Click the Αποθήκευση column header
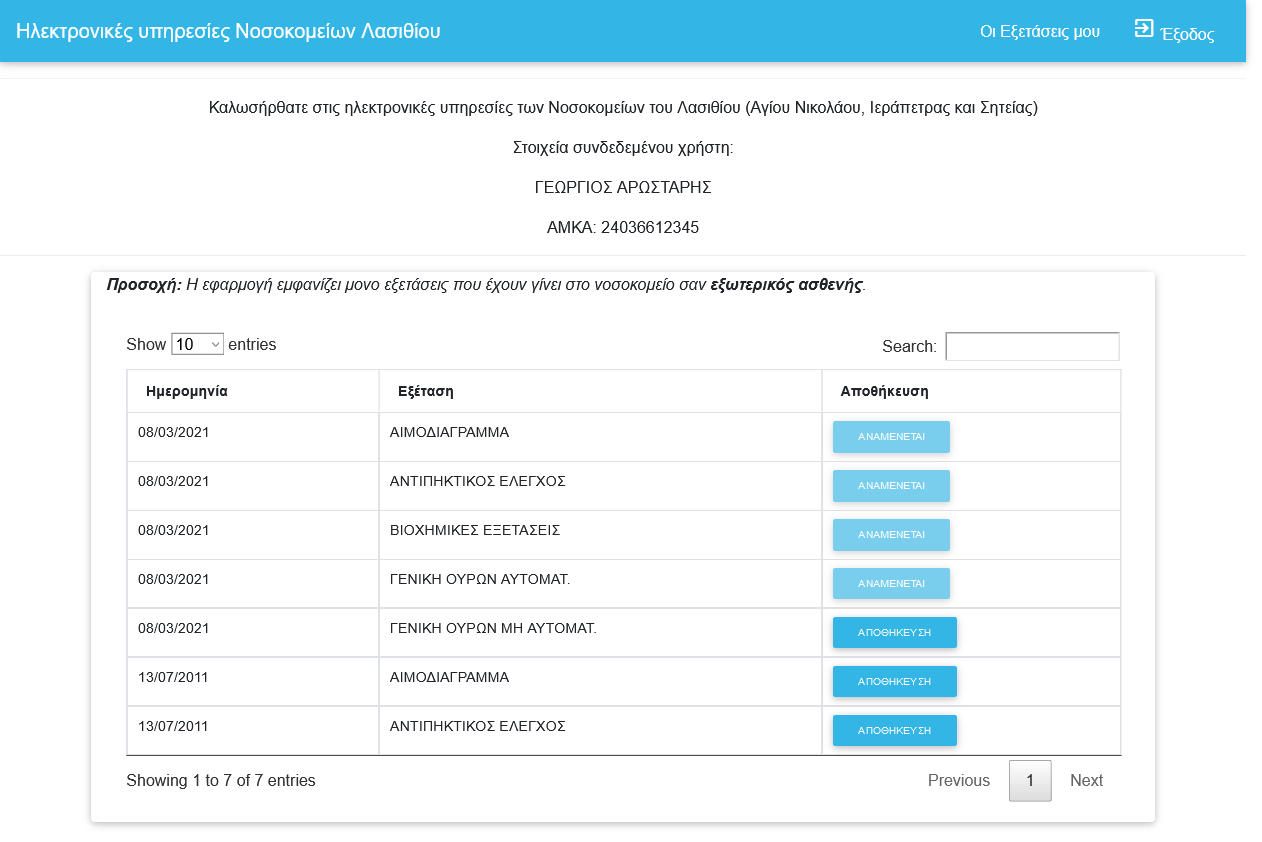Viewport: 1262px width, 842px height. pyautogui.click(x=884, y=391)
